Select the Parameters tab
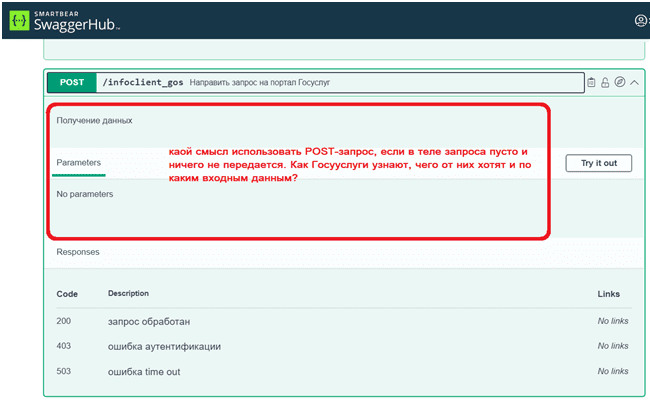 click(79, 163)
